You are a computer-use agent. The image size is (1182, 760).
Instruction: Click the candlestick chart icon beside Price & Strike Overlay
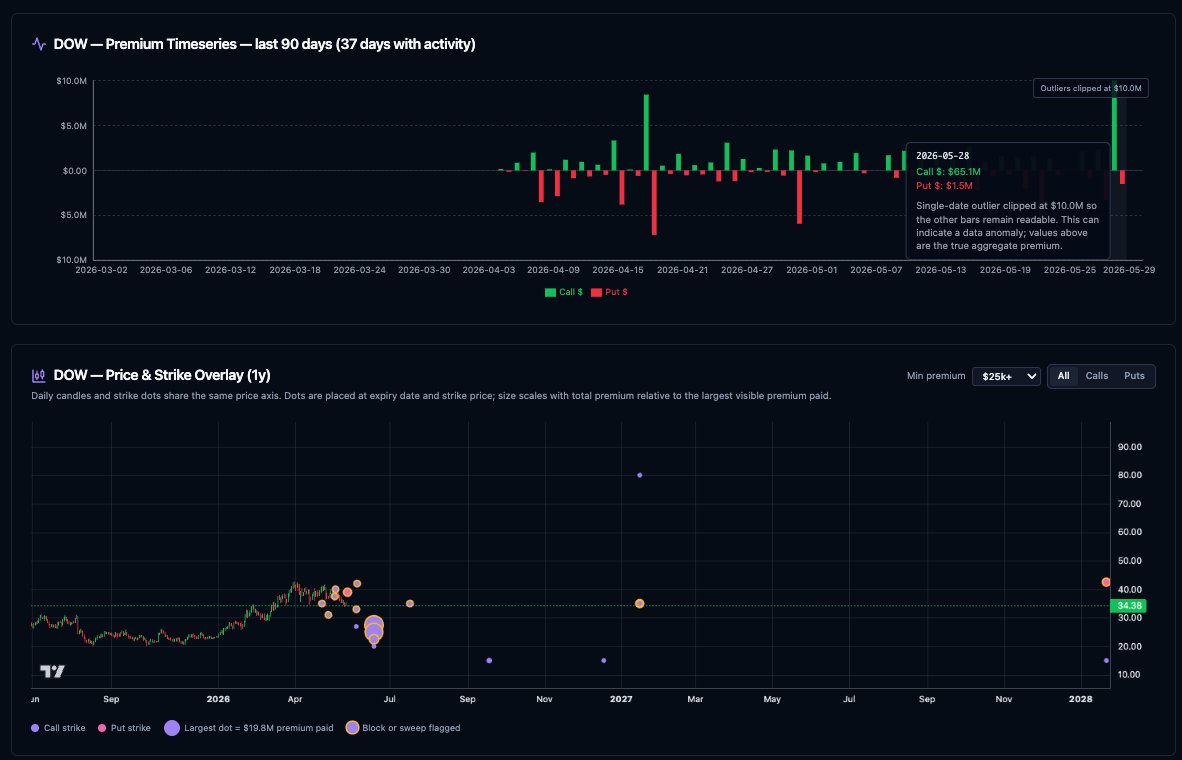tap(38, 375)
